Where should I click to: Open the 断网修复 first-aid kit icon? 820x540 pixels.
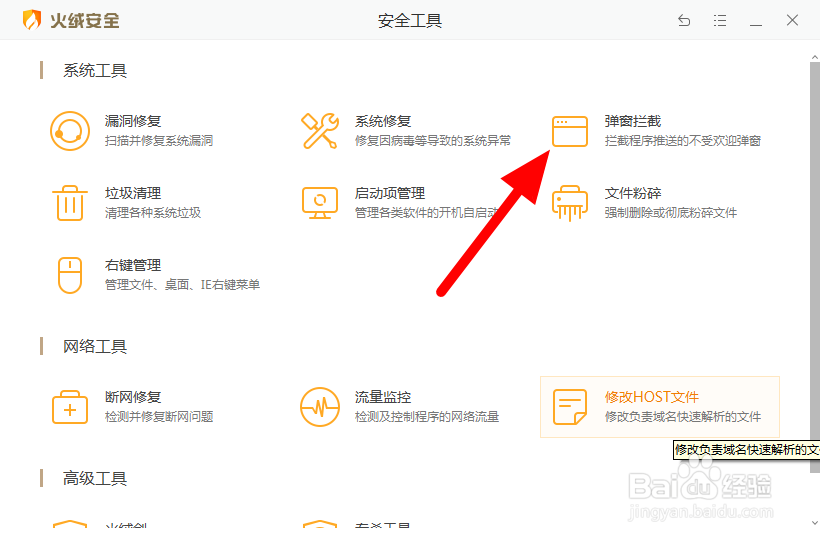pos(70,407)
